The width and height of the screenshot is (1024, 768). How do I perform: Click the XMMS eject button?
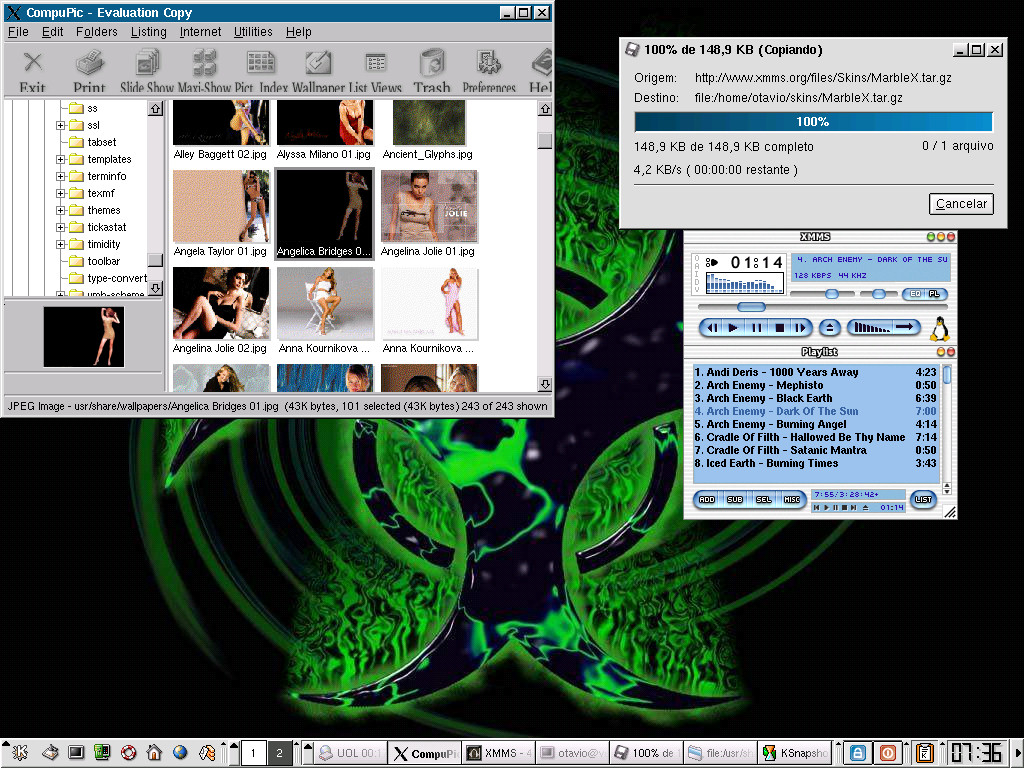pos(829,328)
